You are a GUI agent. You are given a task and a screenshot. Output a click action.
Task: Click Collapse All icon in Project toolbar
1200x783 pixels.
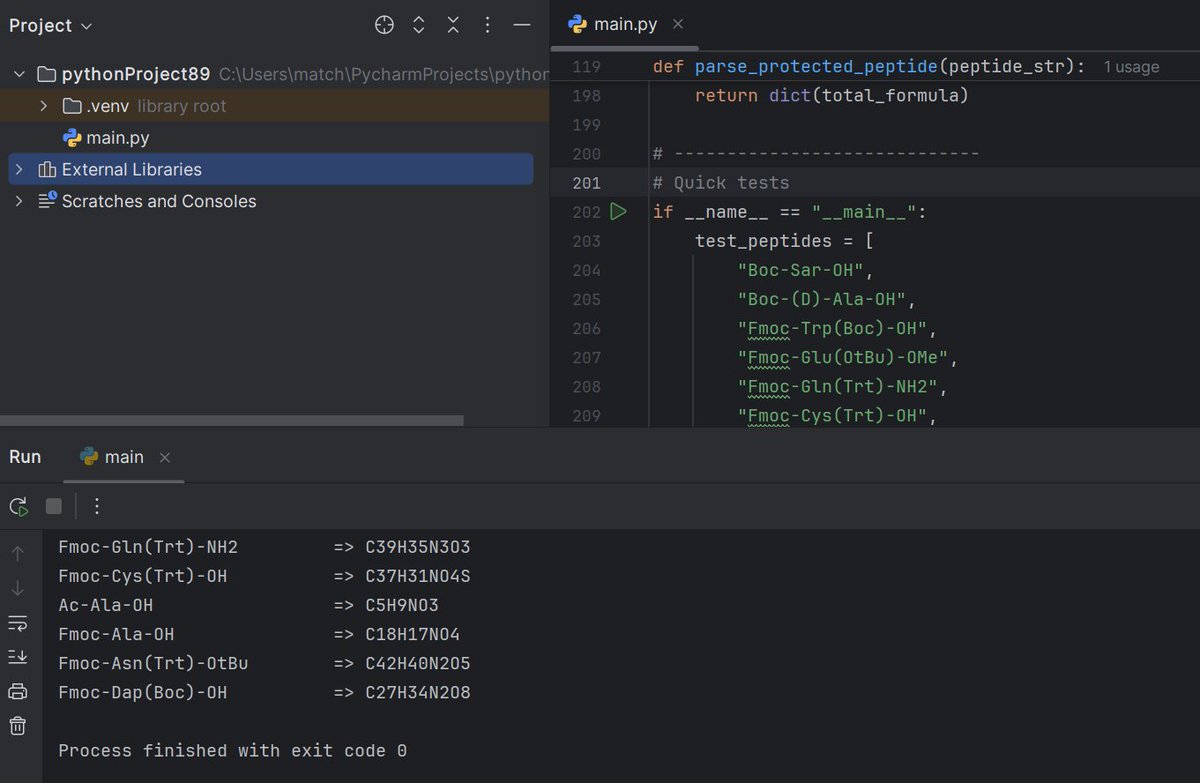pyautogui.click(x=453, y=25)
